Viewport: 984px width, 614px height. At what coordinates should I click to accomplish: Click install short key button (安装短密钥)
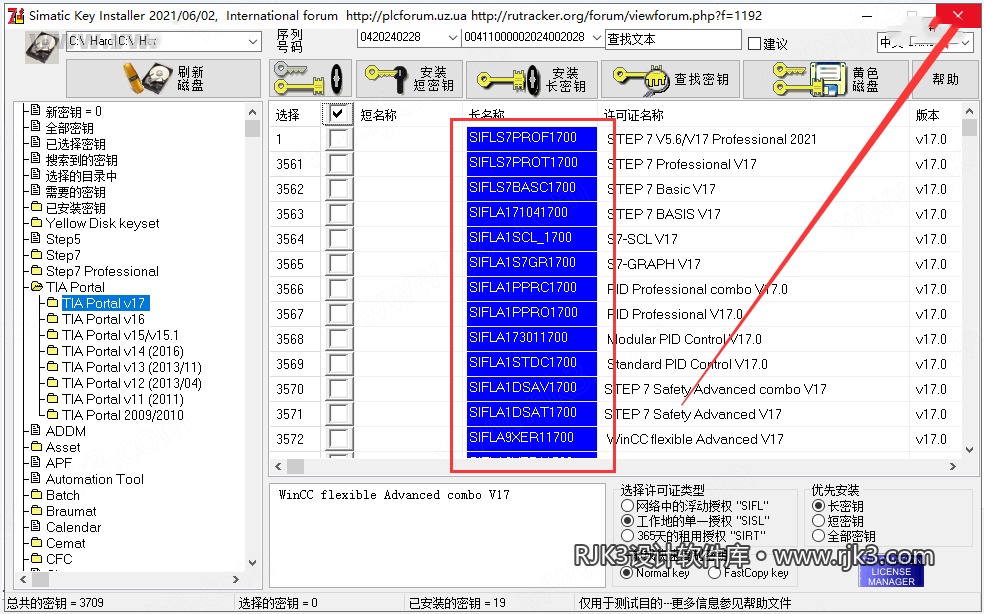coord(409,79)
